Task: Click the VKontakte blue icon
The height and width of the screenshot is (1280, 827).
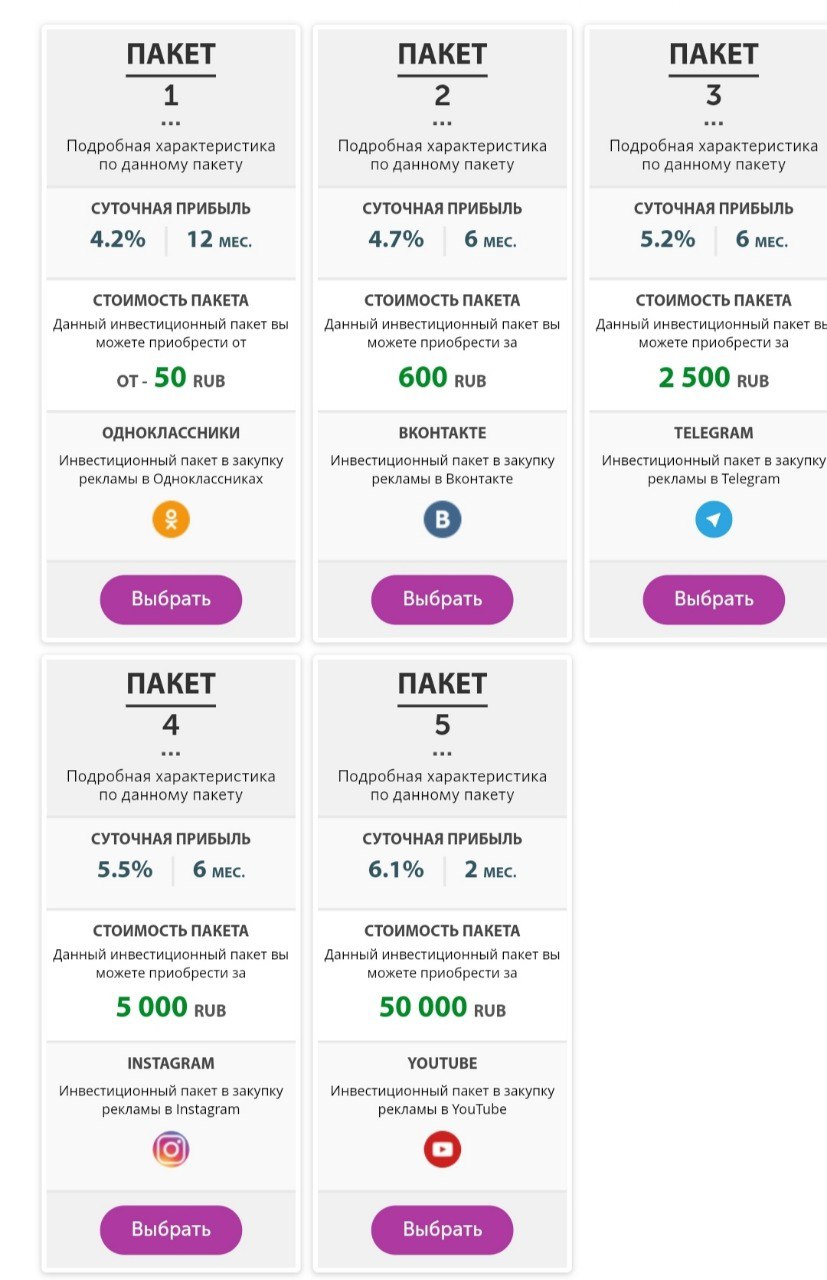Action: click(x=442, y=520)
